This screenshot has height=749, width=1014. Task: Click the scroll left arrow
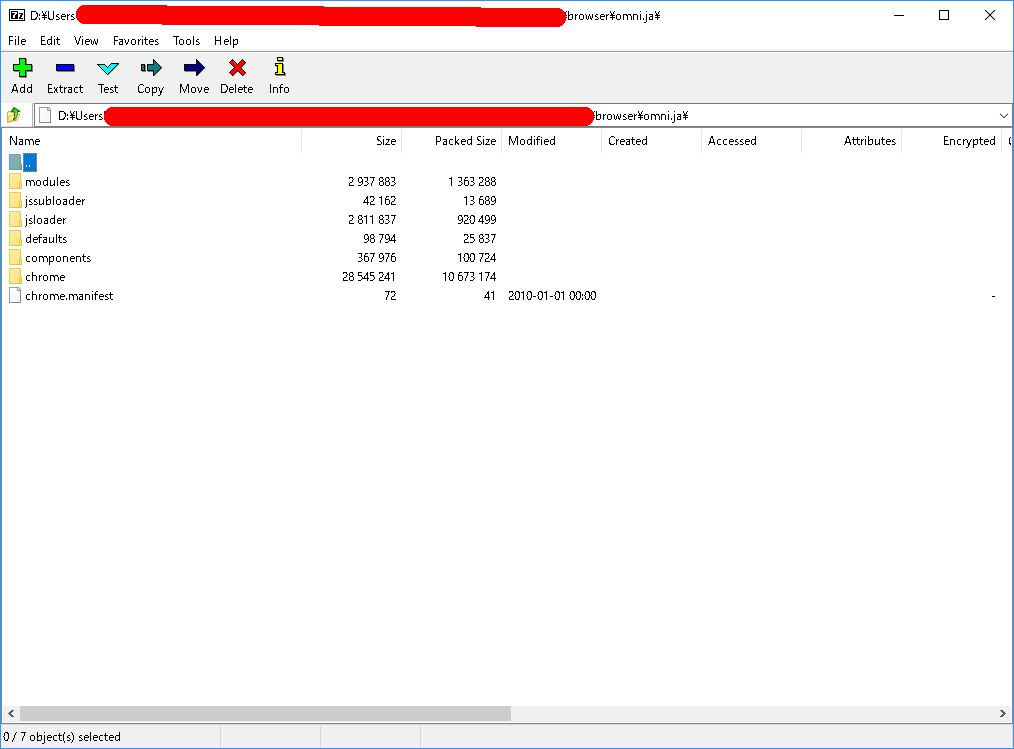click(x=11, y=713)
